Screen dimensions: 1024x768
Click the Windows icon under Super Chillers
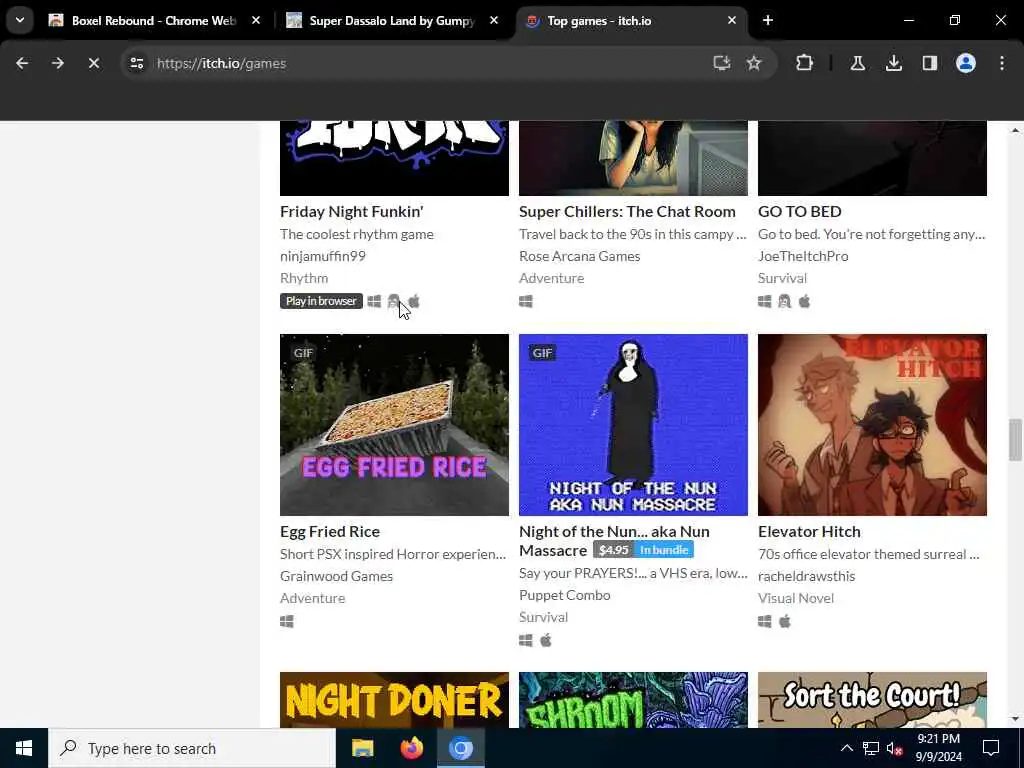pyautogui.click(x=526, y=301)
